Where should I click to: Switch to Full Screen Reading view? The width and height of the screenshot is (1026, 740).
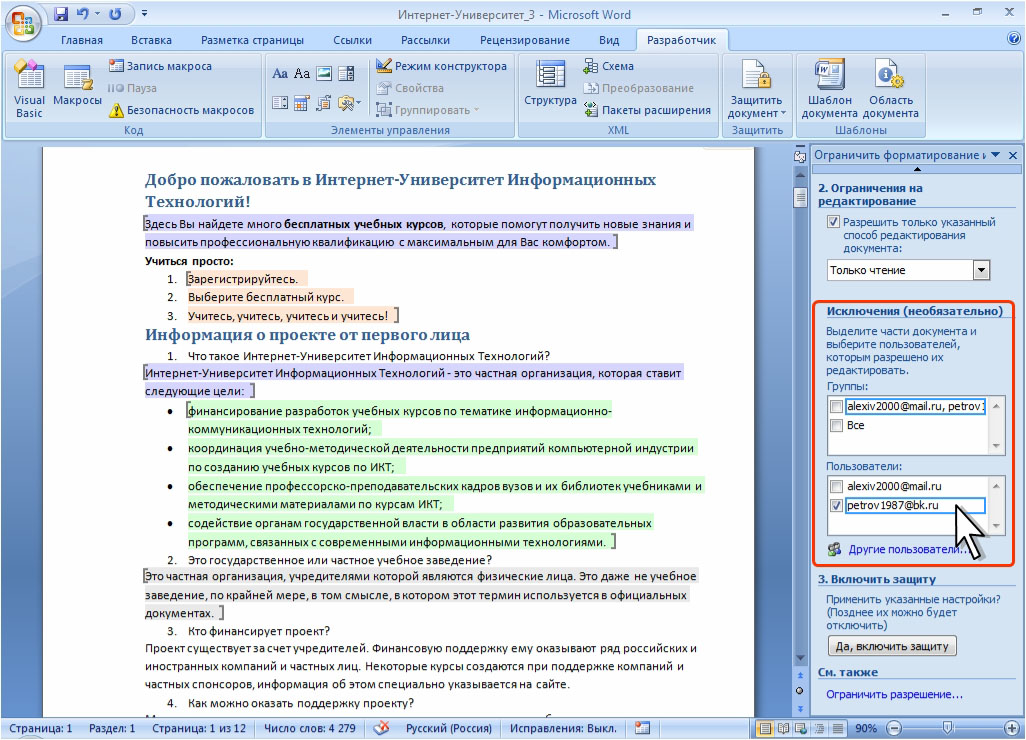pyautogui.click(x=783, y=728)
